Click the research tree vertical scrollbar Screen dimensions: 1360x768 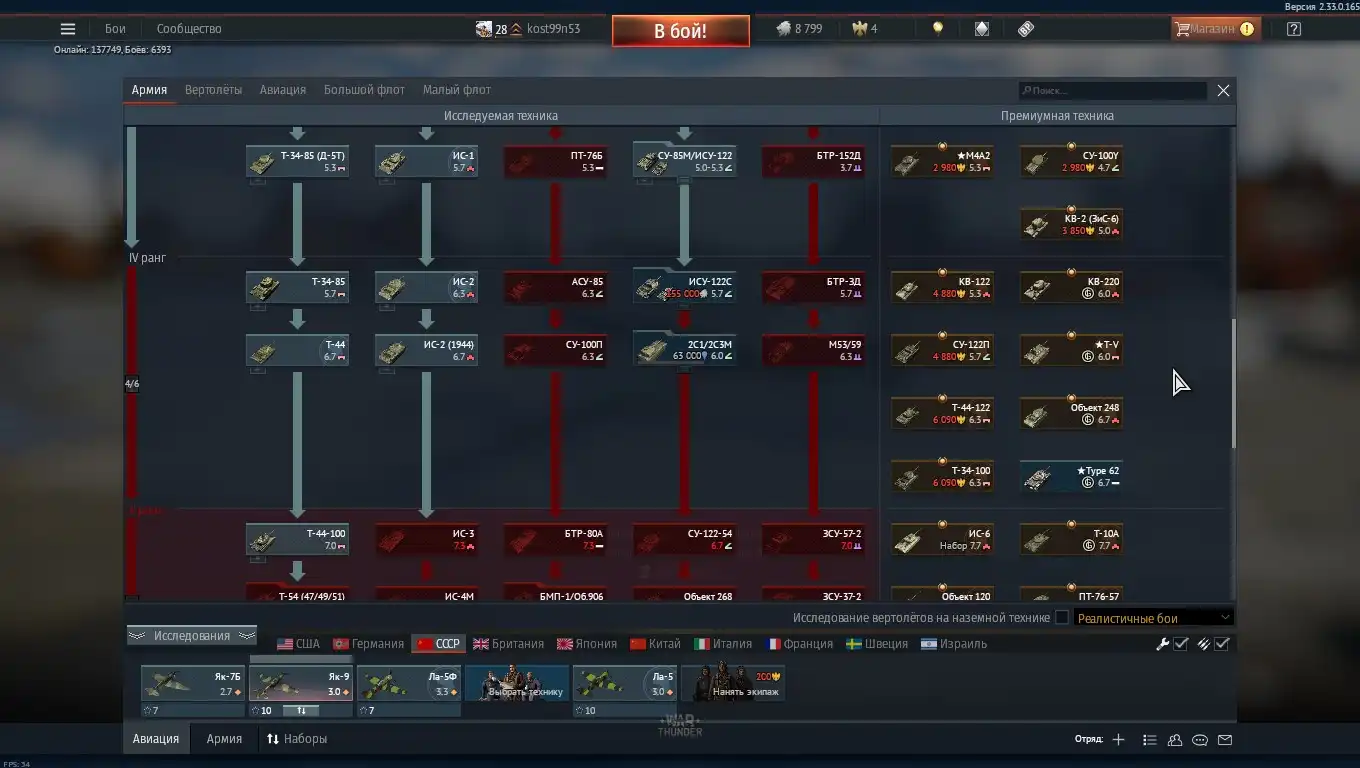click(x=1234, y=384)
